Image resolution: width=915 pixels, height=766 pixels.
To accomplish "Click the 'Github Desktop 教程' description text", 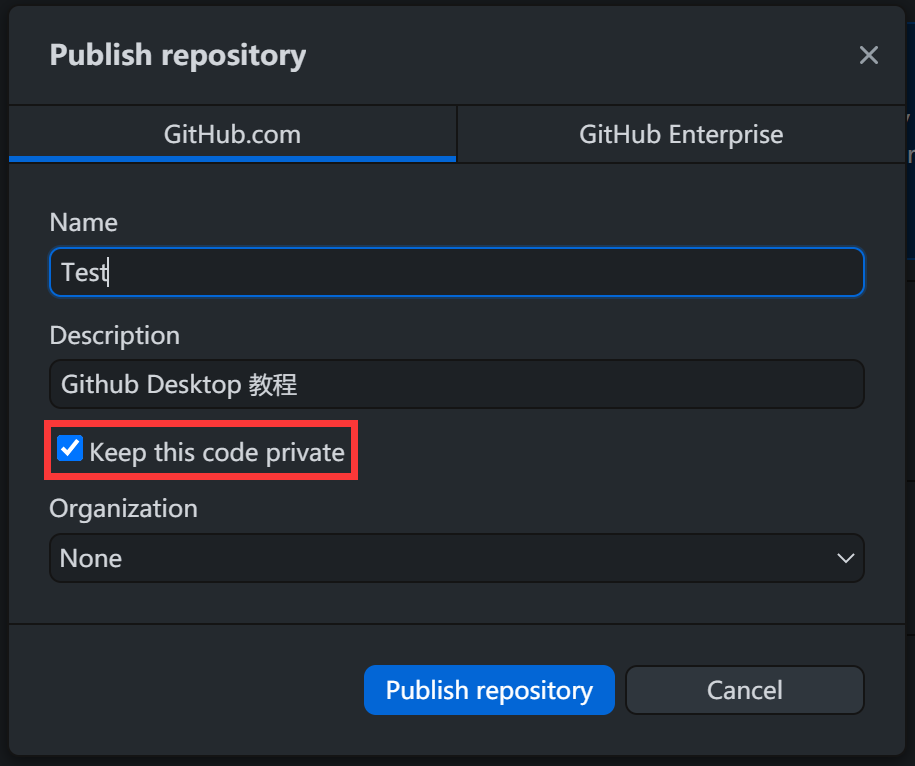I will [x=179, y=384].
